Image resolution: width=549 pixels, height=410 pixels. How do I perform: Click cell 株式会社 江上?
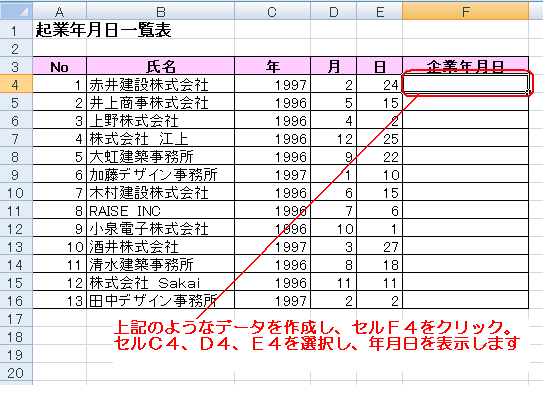click(x=160, y=138)
